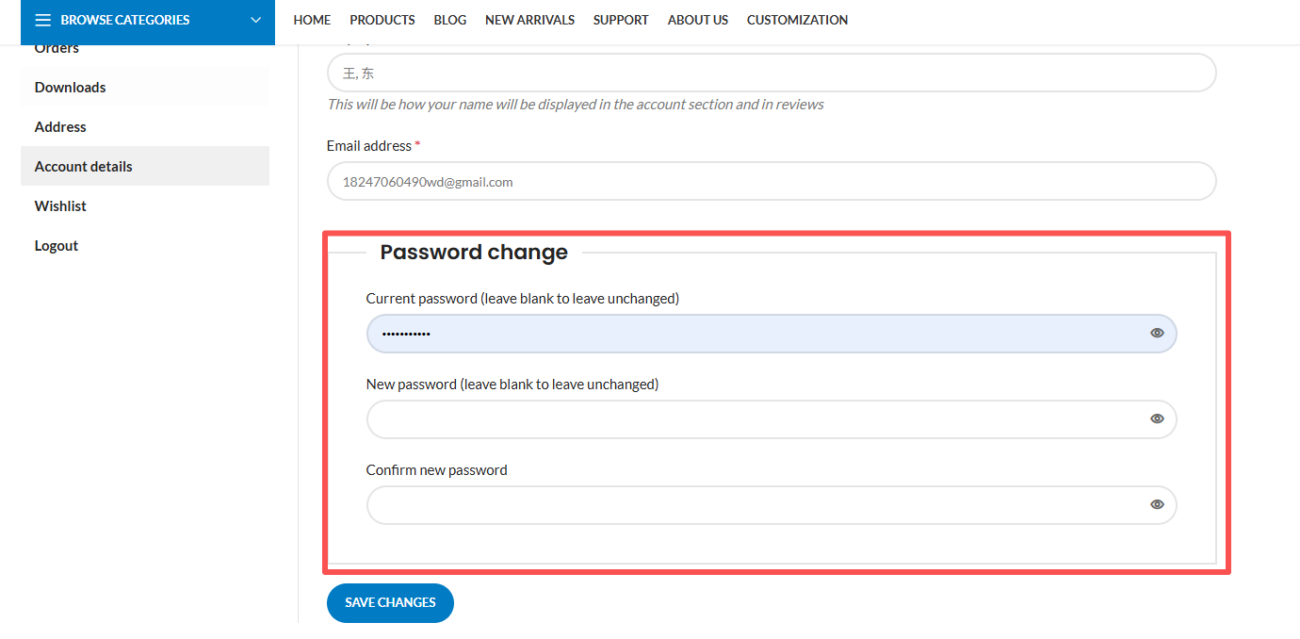
Task: Expand the Browse Categories dropdown chevron
Action: click(x=256, y=20)
